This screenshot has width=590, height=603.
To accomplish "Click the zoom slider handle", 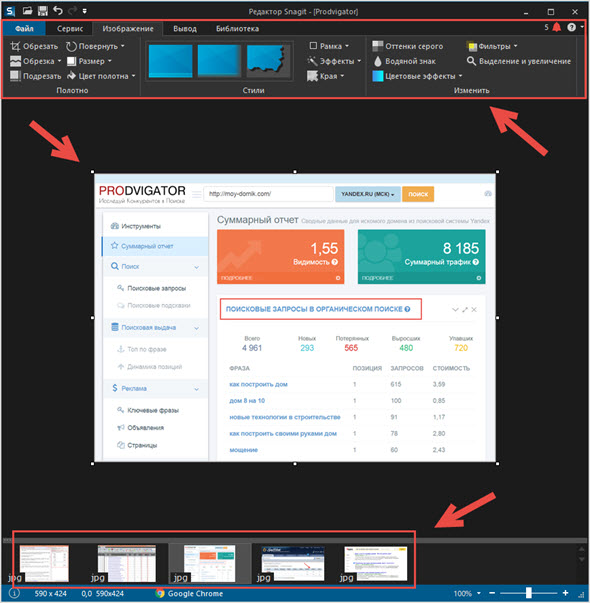I will pos(529,593).
